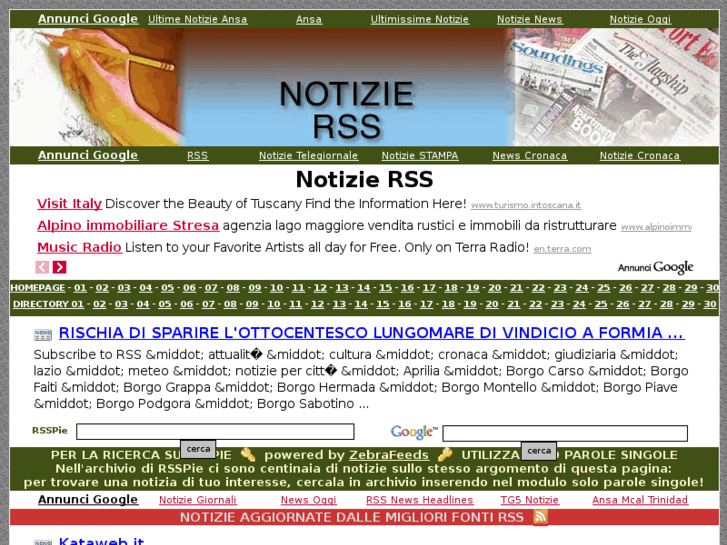Click news icon beside Rischia di sparire headline
Screen dimensions: 727x545
pyautogui.click(x=43, y=334)
